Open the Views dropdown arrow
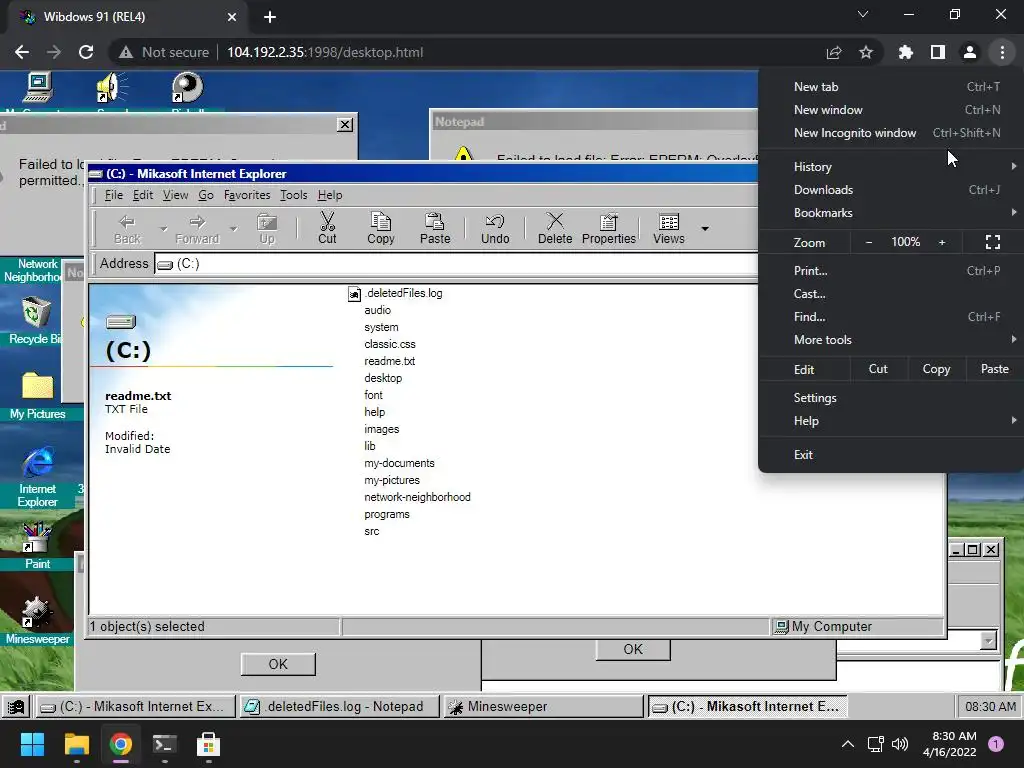The image size is (1024, 768). click(x=705, y=229)
